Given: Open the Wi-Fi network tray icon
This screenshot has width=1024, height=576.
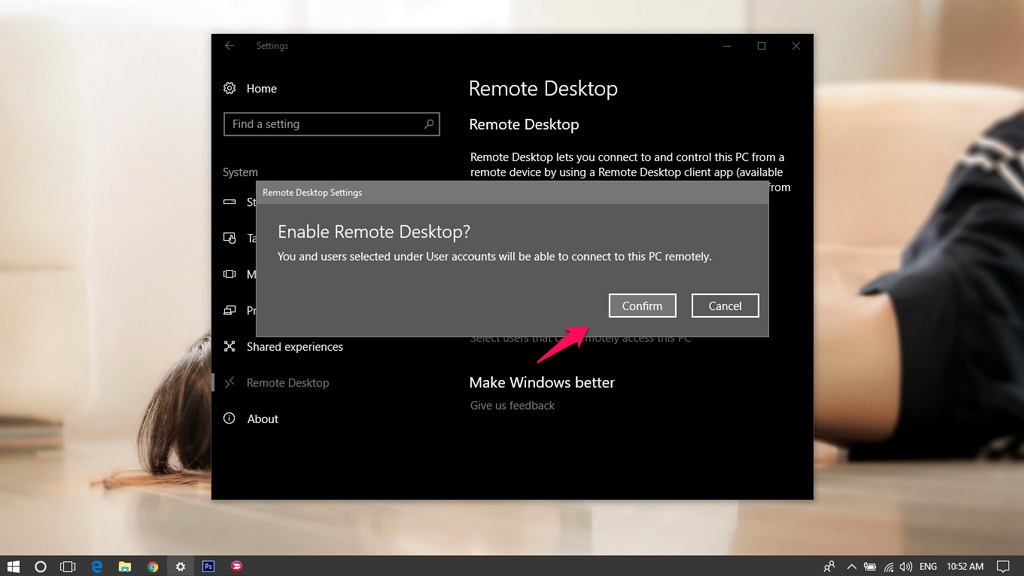Looking at the screenshot, I should tap(889, 566).
